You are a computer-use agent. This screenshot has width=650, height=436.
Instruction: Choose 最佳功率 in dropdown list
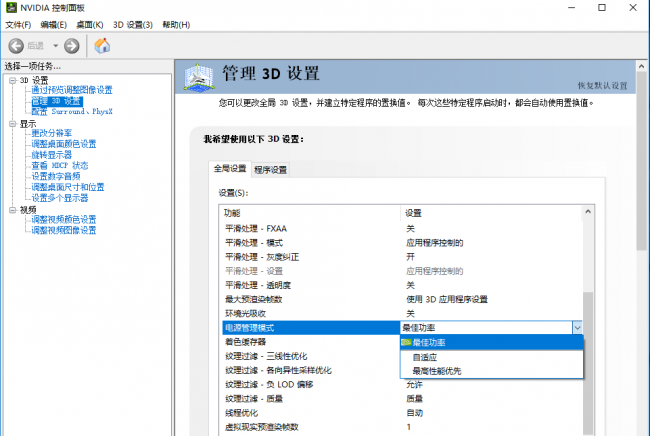[491, 342]
